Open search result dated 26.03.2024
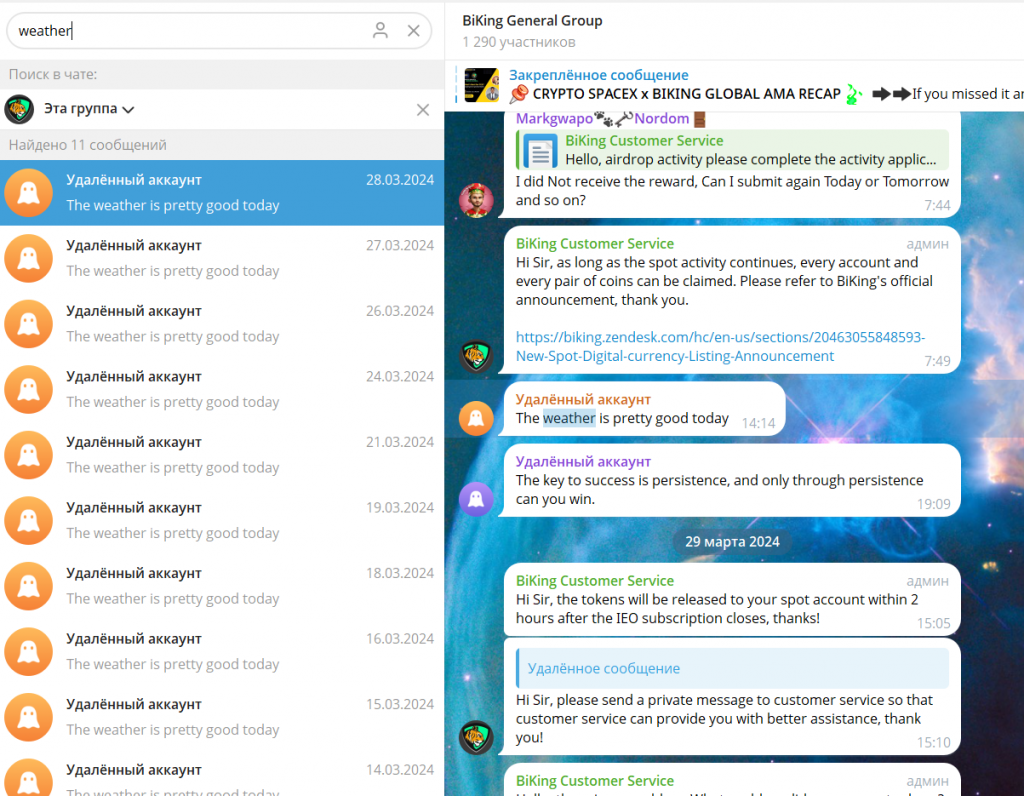1024x796 pixels. 222,324
